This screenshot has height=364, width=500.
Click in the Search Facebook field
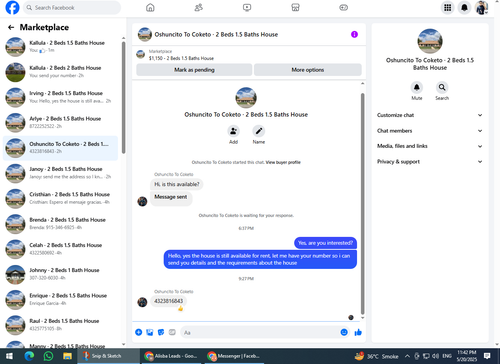point(72,7)
